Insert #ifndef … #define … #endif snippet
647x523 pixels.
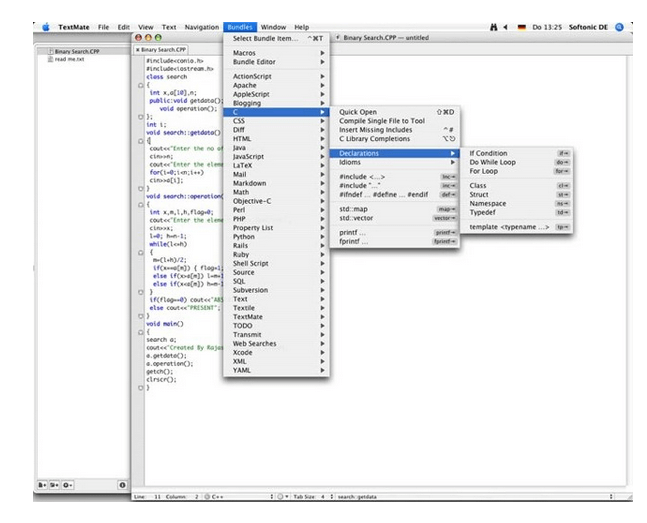tap(395, 194)
